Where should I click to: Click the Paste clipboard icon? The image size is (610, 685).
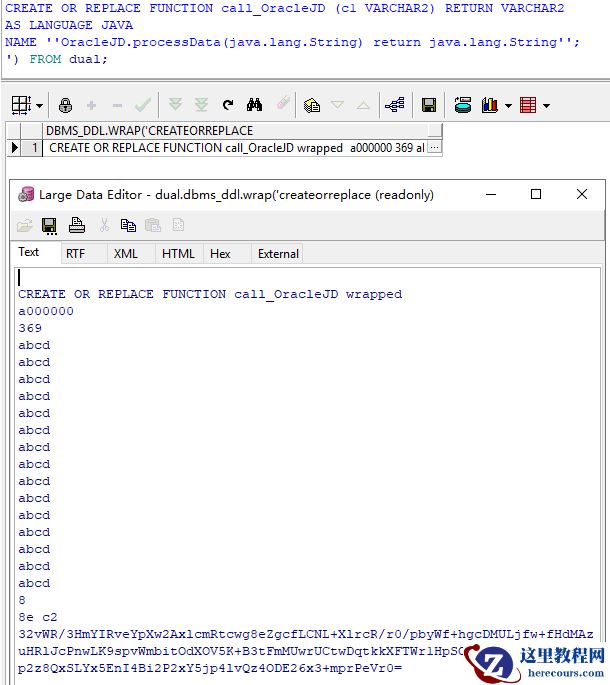[x=153, y=225]
